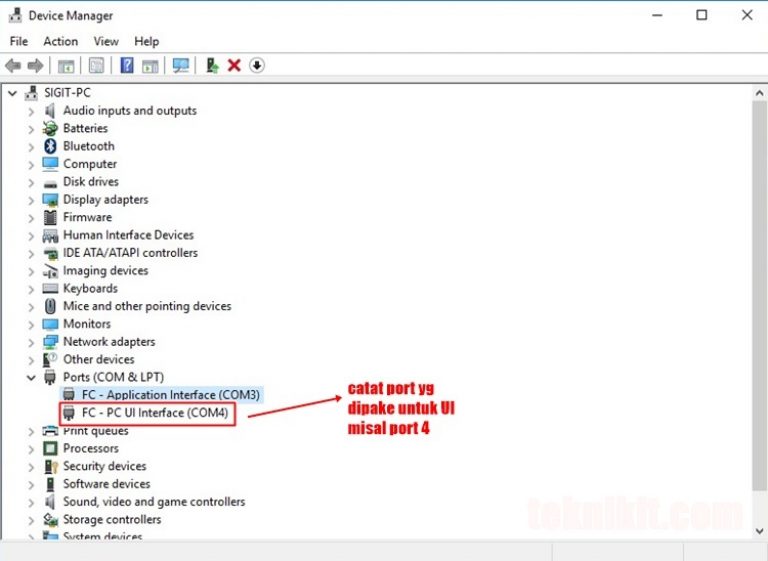Click the red X uninstall device icon

click(234, 66)
